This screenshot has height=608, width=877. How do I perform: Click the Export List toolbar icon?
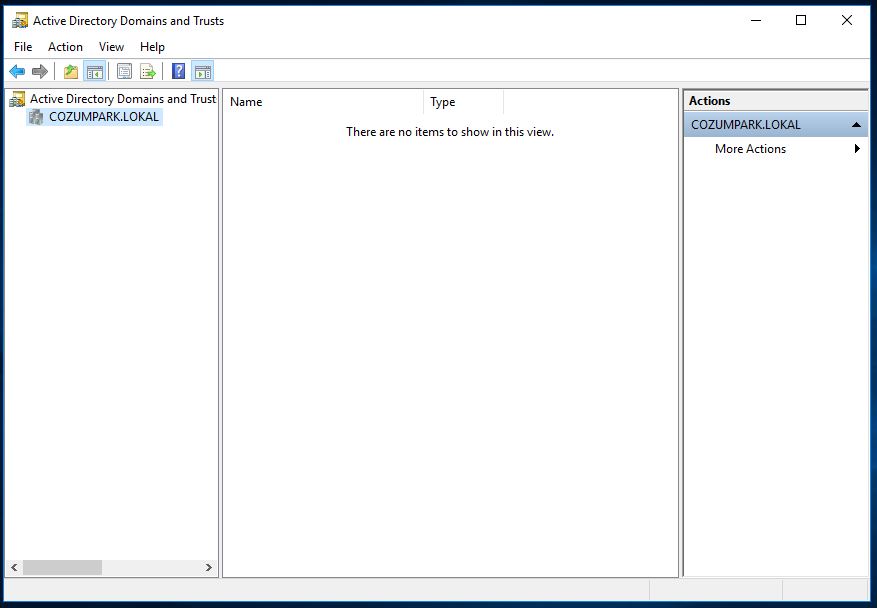pos(148,71)
